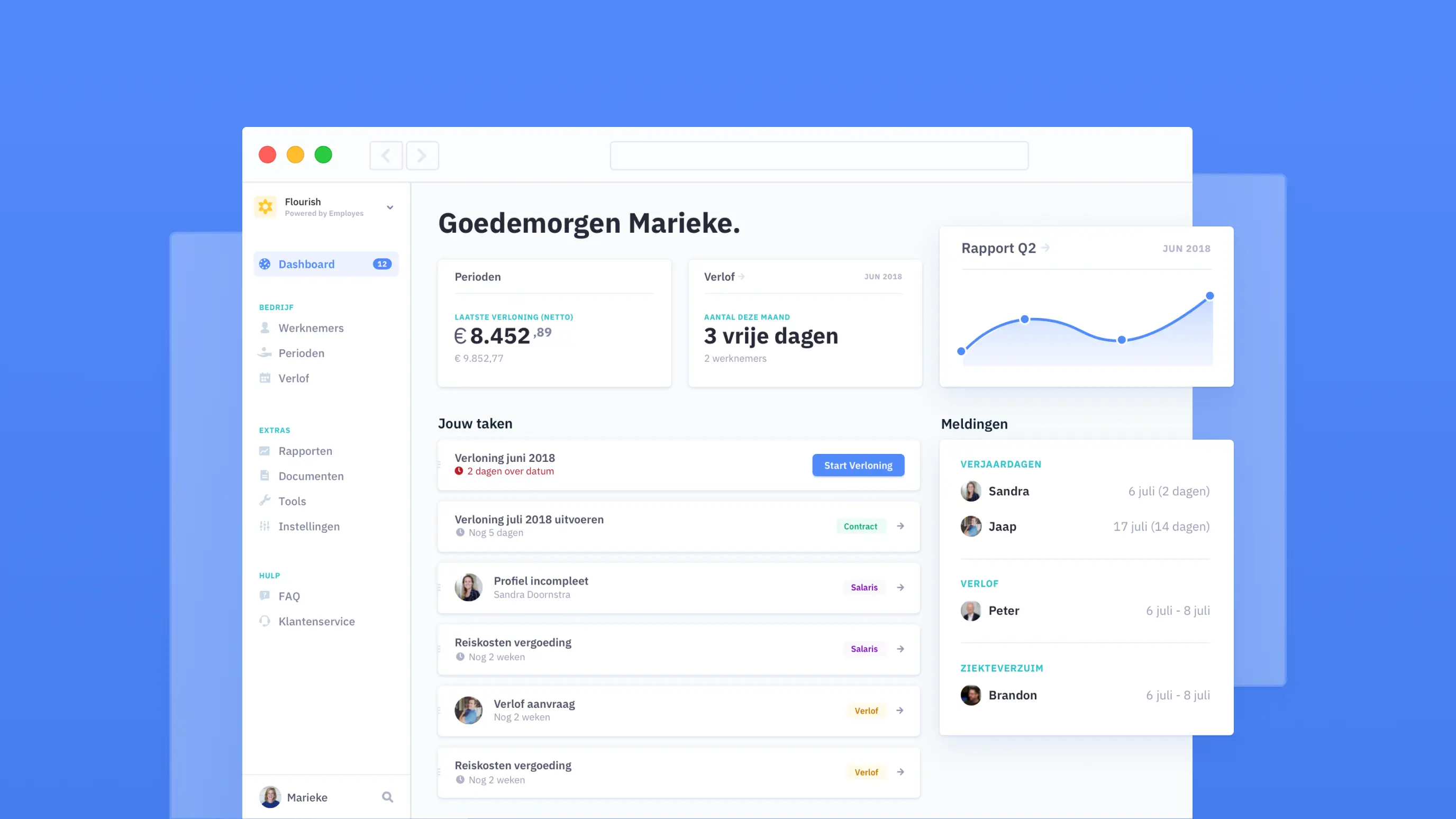
Task: Click the Verlof calendar icon in sidebar
Action: [265, 378]
